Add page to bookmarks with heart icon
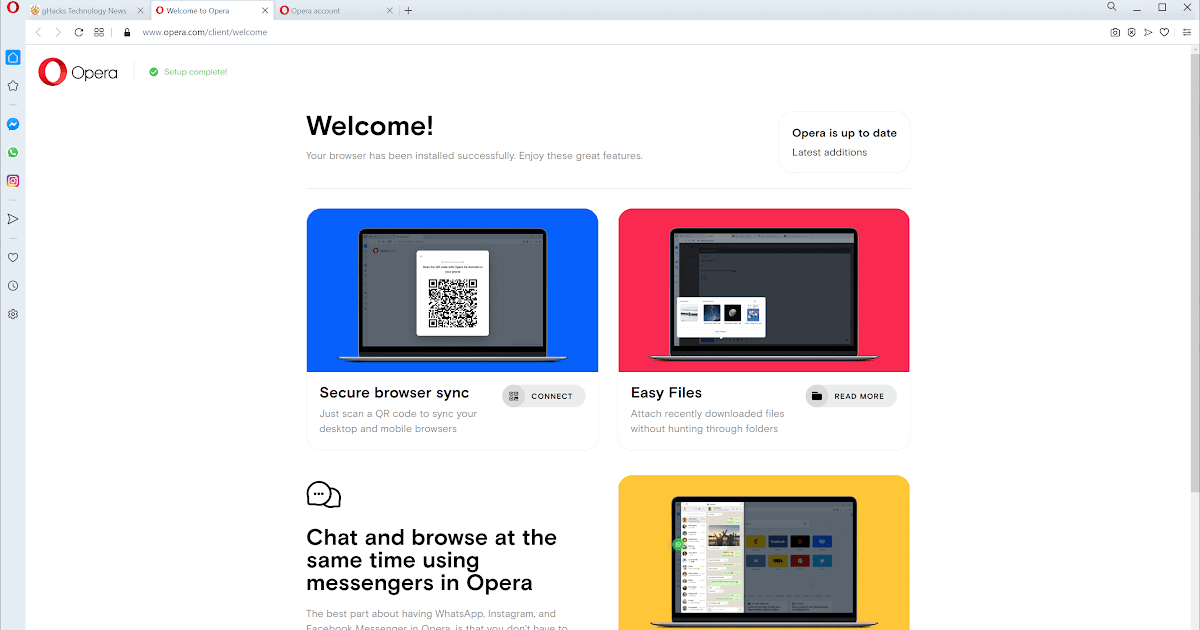Viewport: 1200px width, 630px height. (1164, 32)
